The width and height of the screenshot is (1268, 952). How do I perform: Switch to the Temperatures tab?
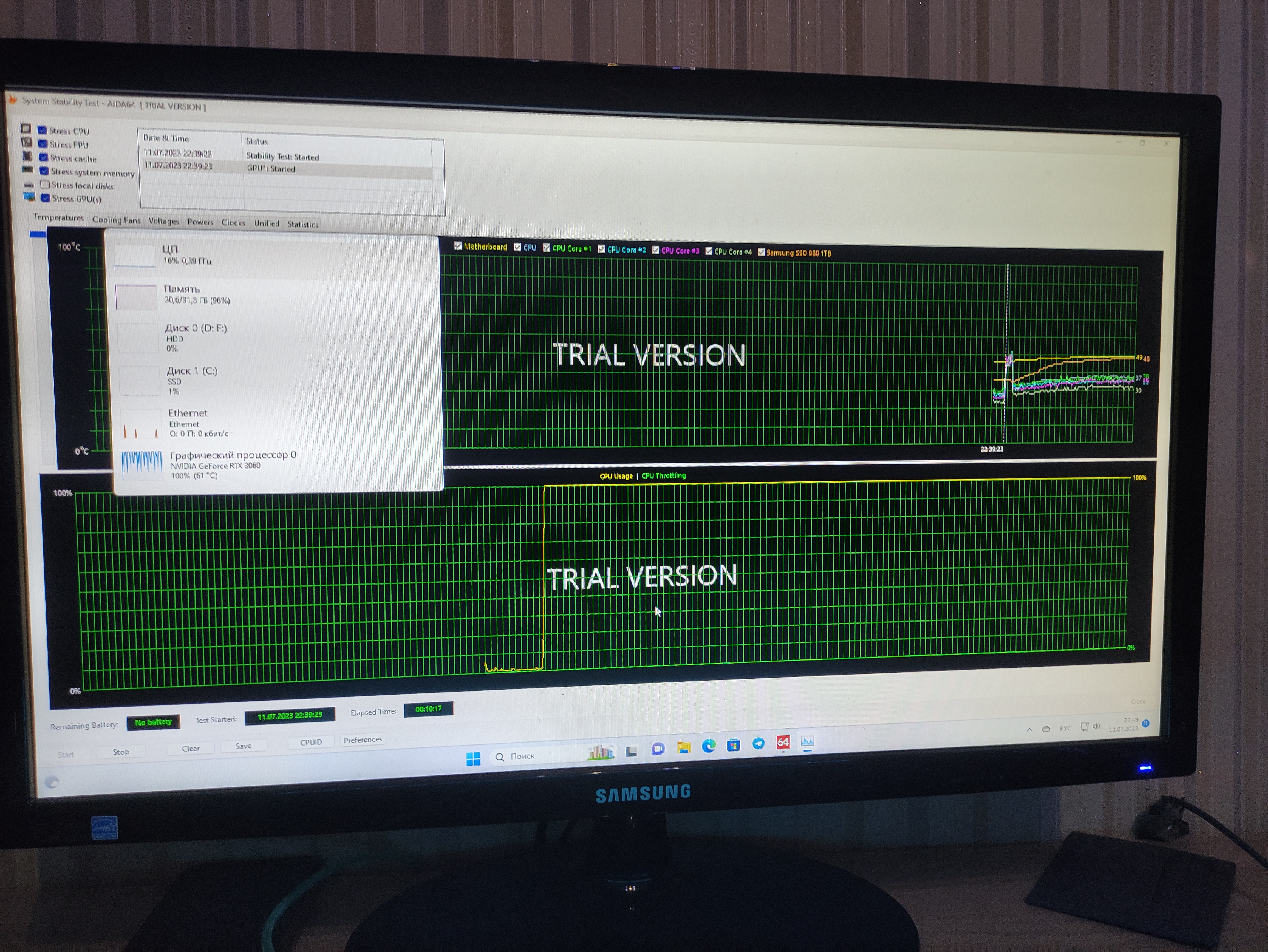pyautogui.click(x=58, y=217)
